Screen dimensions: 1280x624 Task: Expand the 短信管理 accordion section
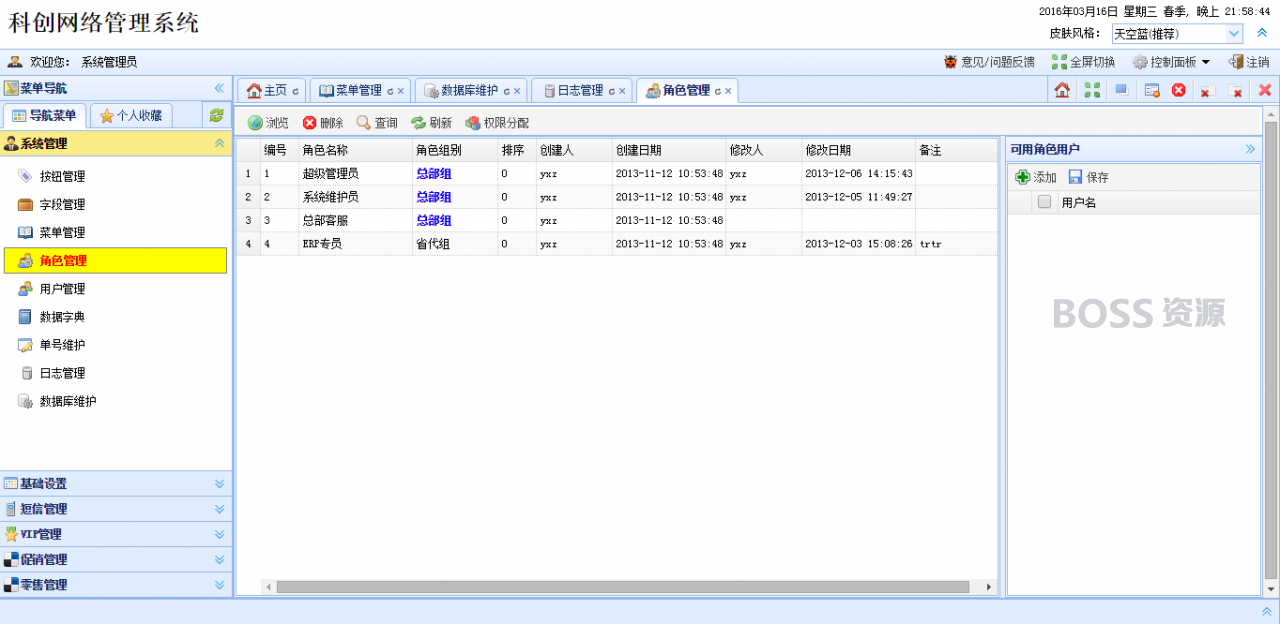(x=116, y=509)
